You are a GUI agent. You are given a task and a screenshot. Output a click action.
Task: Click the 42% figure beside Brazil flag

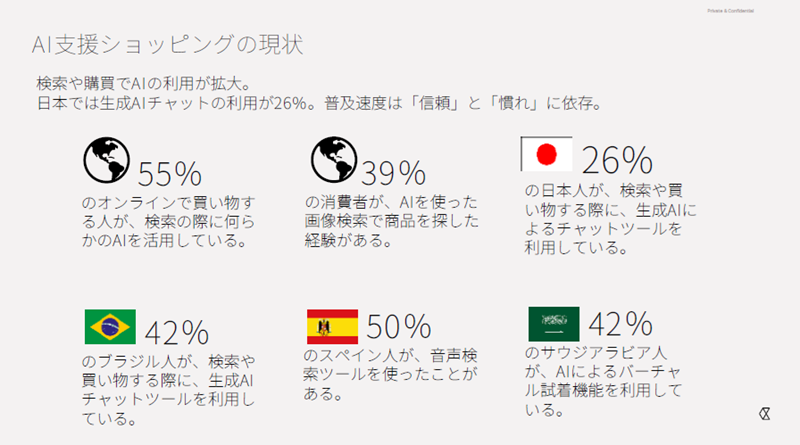[176, 331]
